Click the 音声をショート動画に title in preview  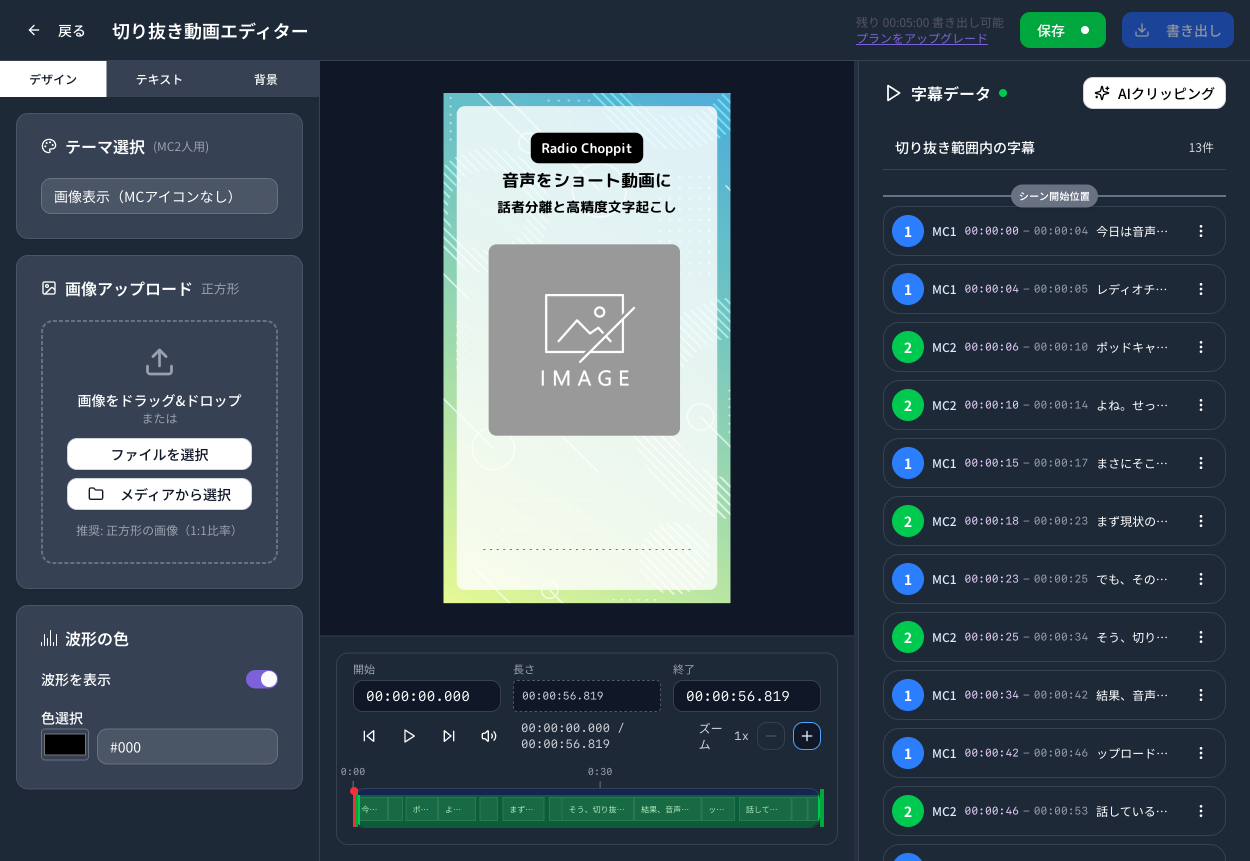click(x=587, y=181)
